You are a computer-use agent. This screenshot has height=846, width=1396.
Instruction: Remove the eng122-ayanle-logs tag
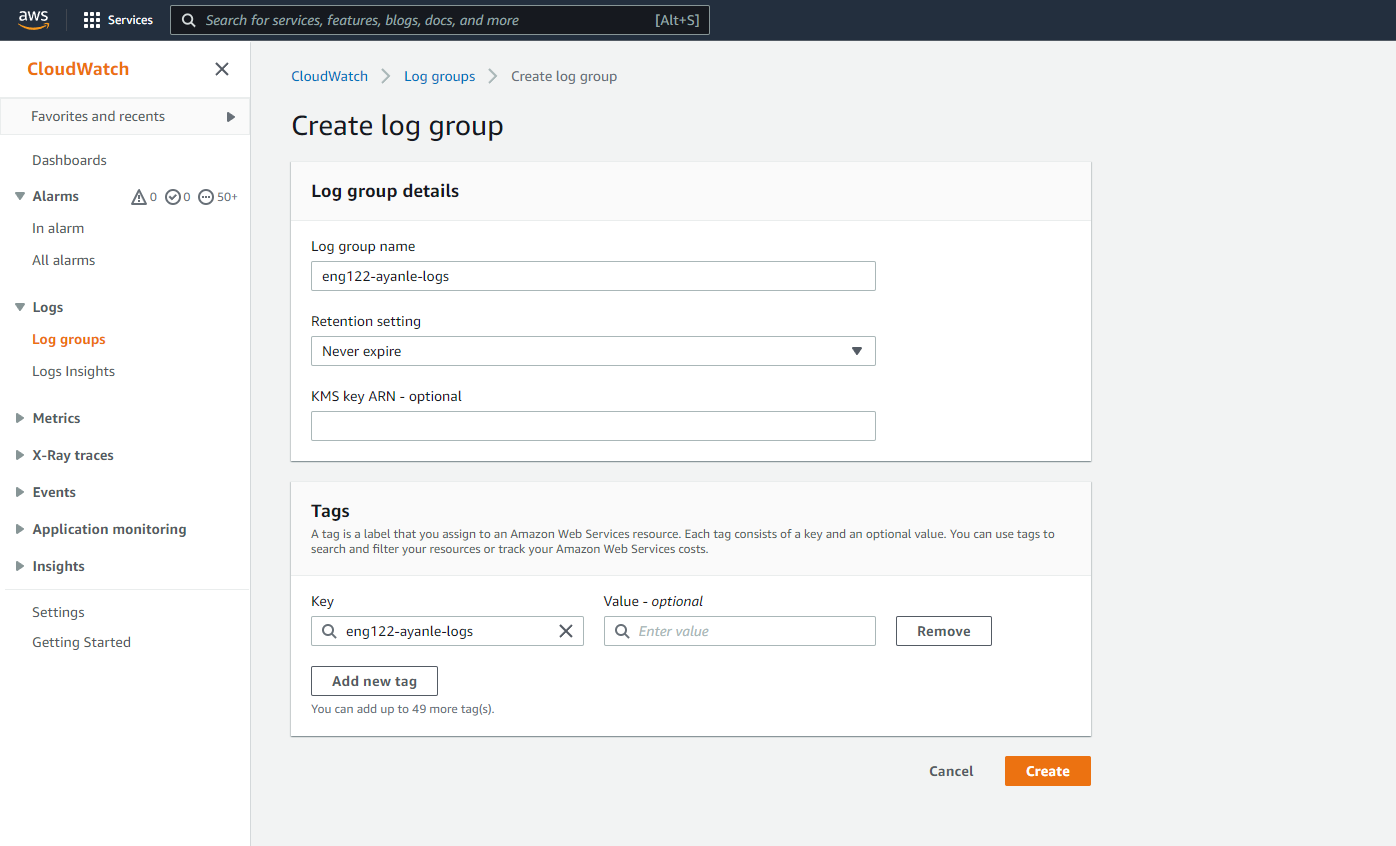944,631
